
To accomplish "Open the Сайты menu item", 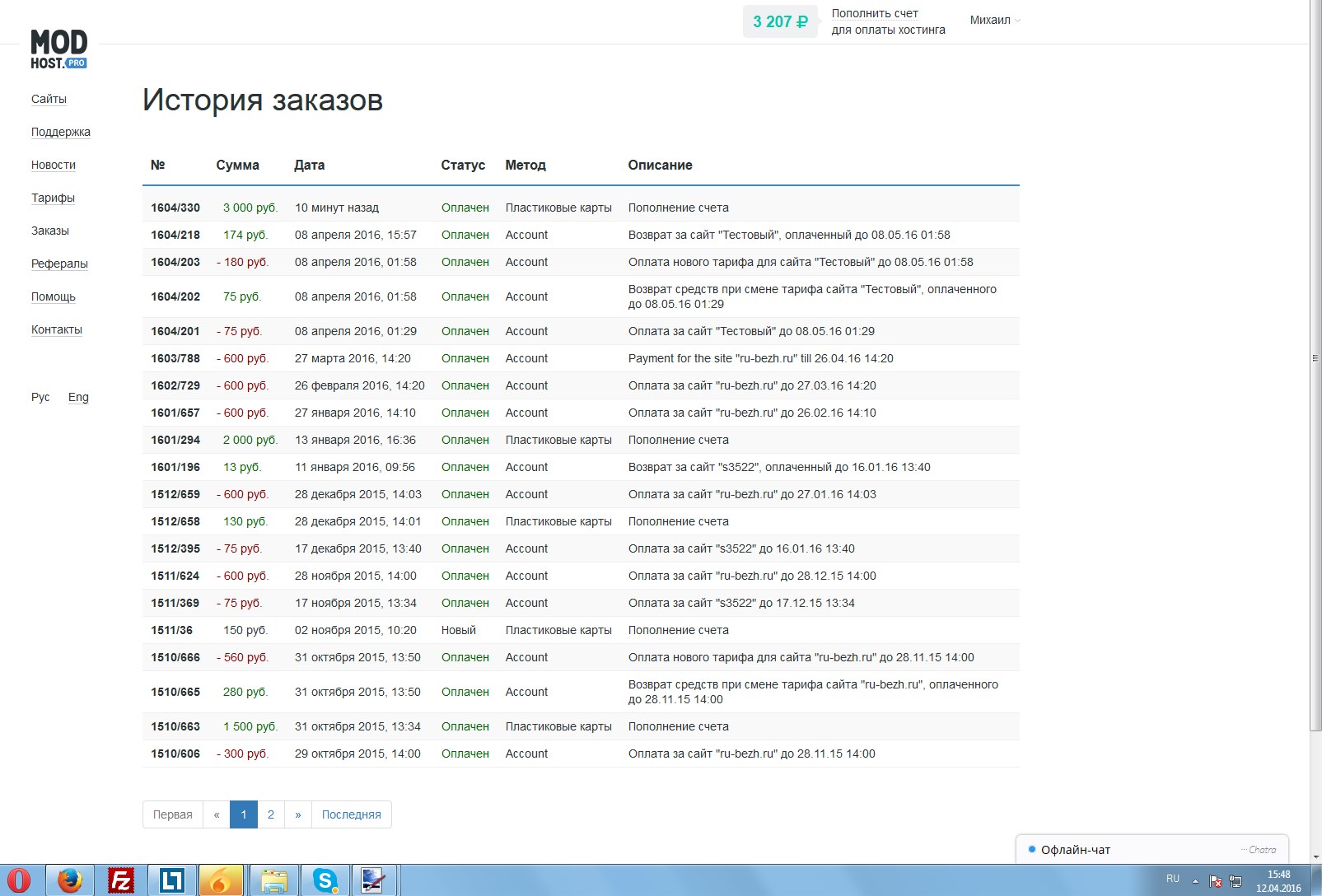I will click(x=49, y=99).
